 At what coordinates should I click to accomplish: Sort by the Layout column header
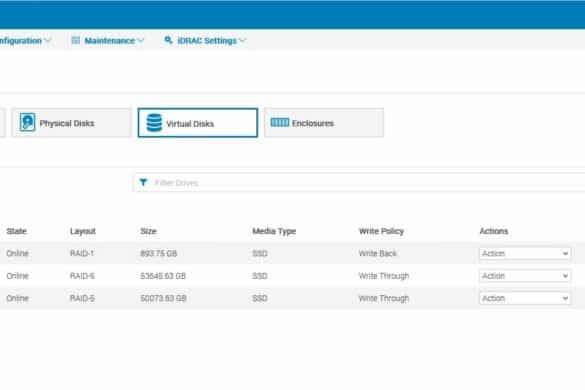82,231
